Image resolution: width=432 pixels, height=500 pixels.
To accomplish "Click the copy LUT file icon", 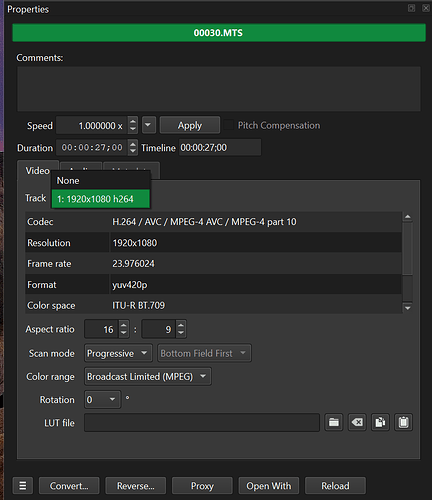I will point(380,422).
